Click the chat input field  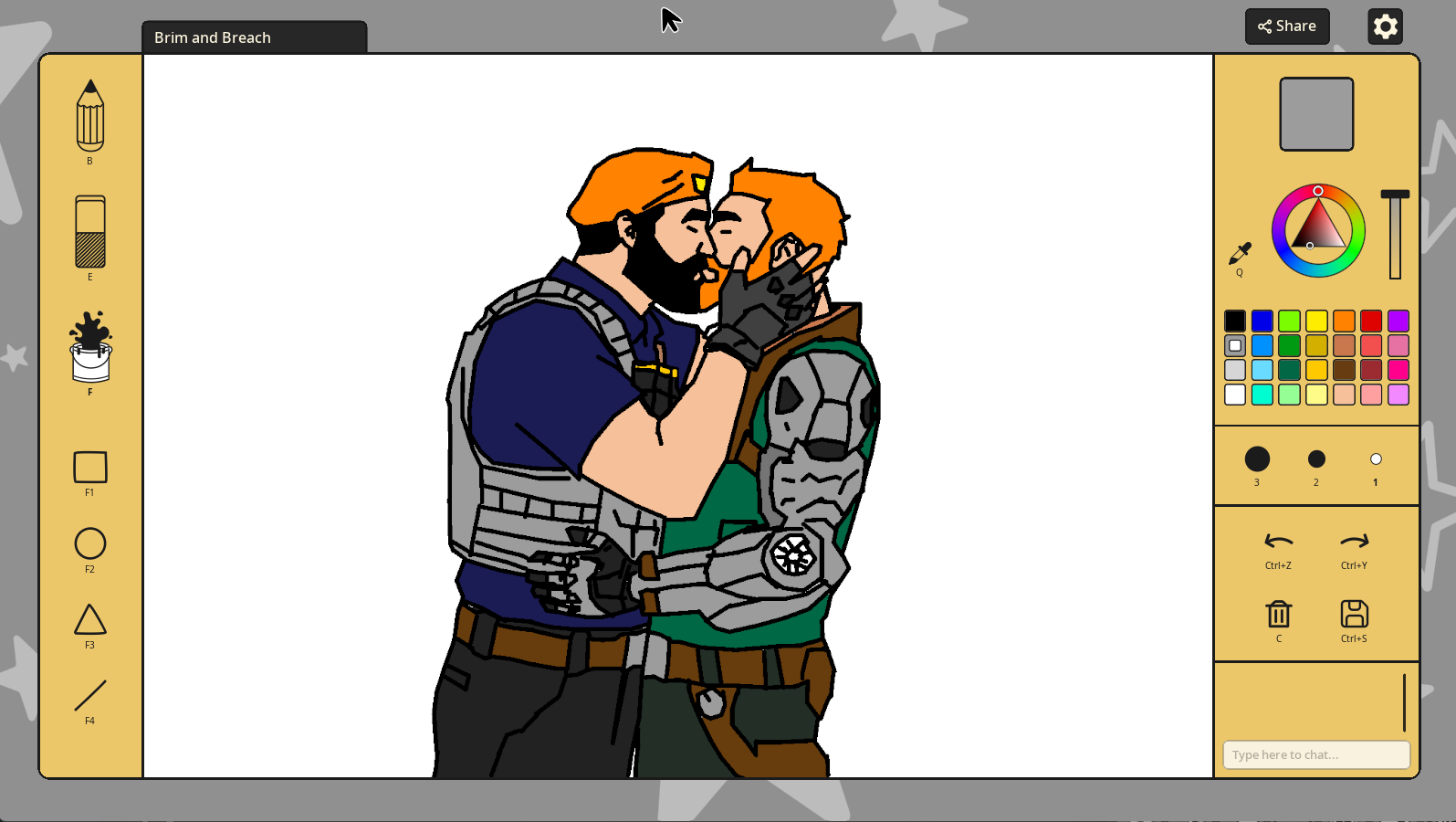[x=1316, y=754]
